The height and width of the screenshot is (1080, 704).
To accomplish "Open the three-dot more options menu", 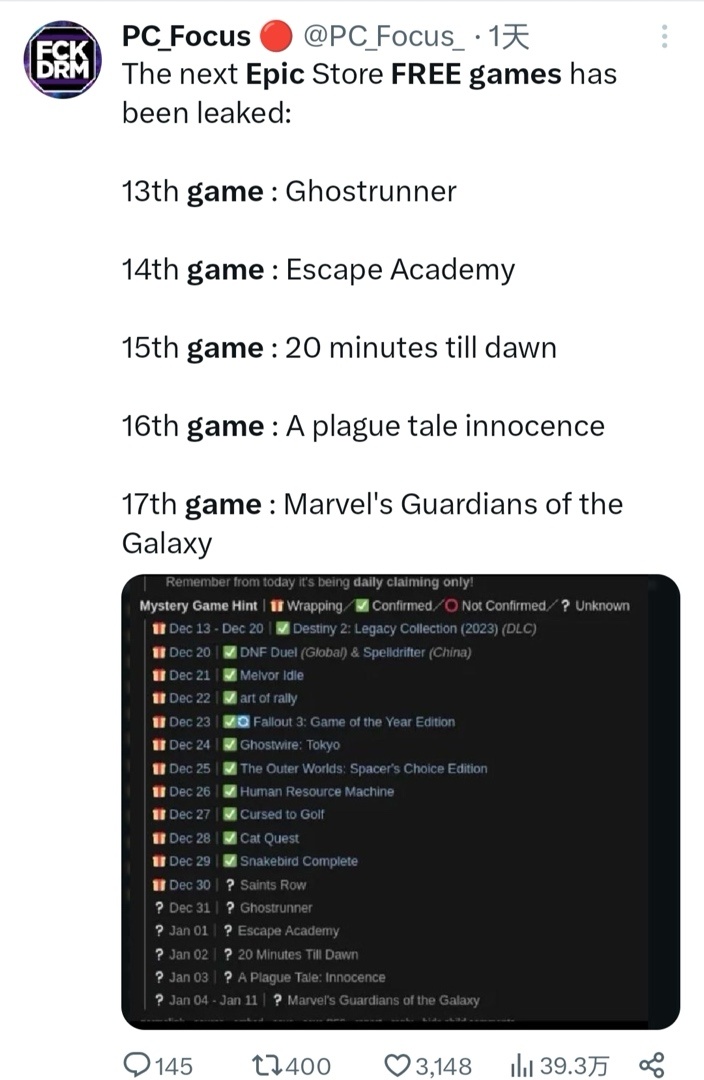I will pyautogui.click(x=664, y=37).
